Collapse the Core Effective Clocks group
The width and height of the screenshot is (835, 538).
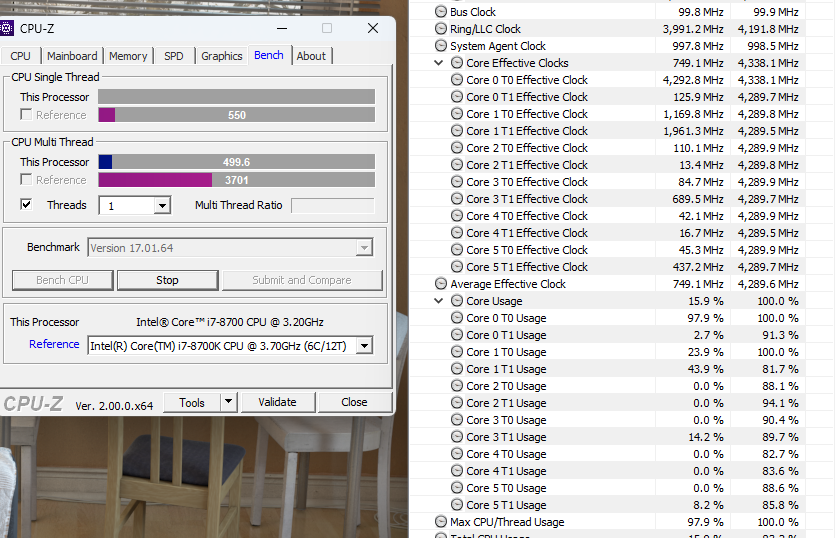[439, 62]
